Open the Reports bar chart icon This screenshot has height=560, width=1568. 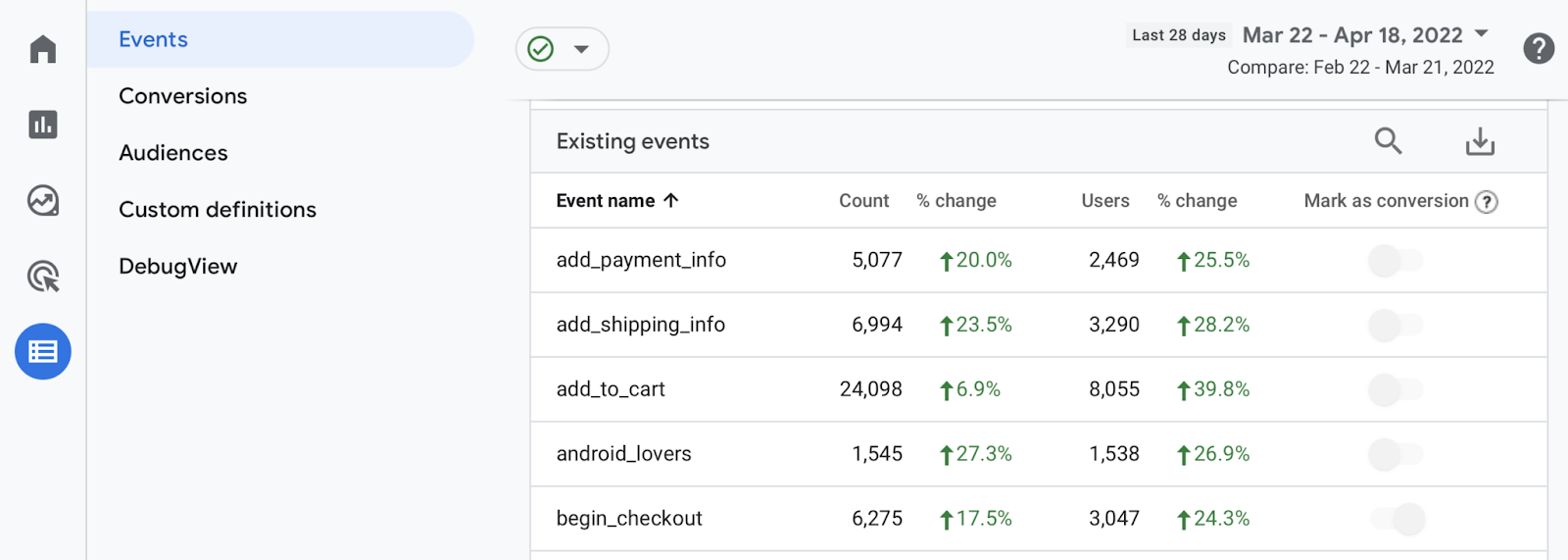pos(43,125)
